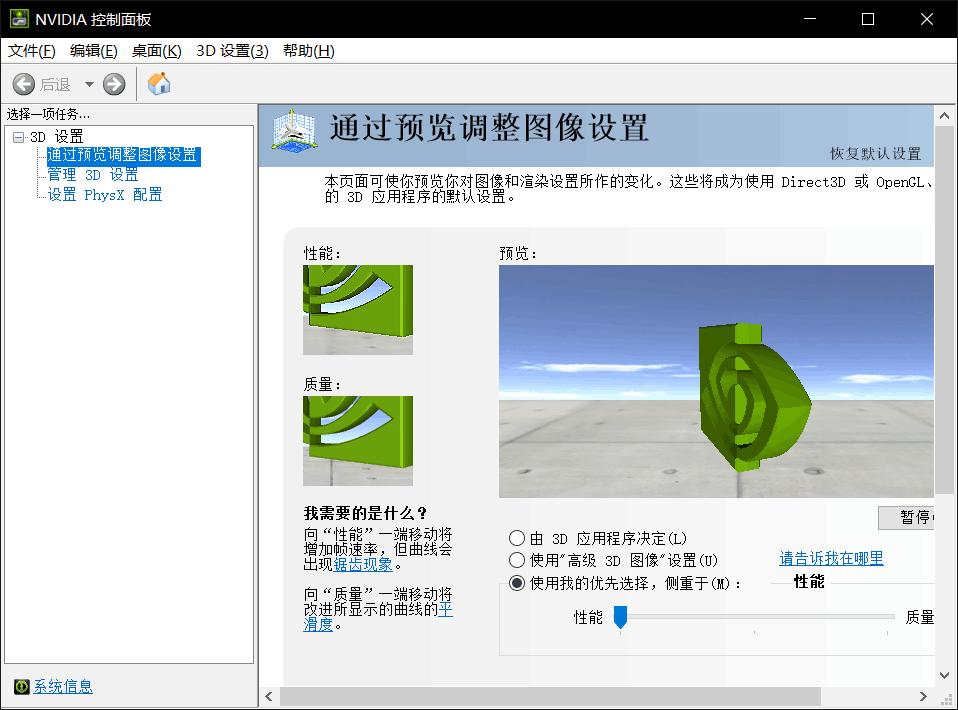Open the 请告诉我在哪里 link
This screenshot has height=710, width=958.
point(831,558)
